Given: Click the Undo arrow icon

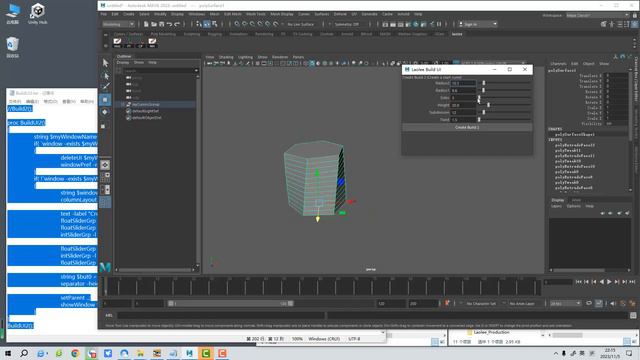Looking at the screenshot, I should pos(169,24).
